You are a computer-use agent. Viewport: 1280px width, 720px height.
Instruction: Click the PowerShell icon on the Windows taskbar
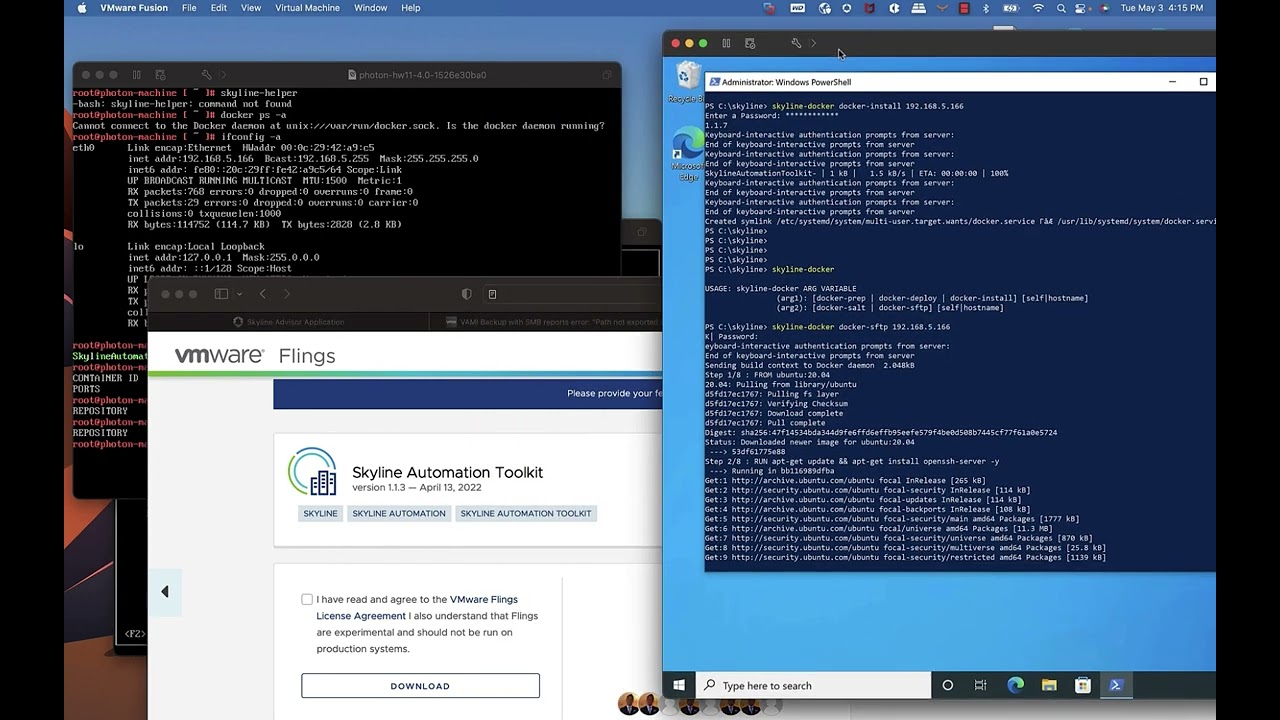click(1116, 685)
